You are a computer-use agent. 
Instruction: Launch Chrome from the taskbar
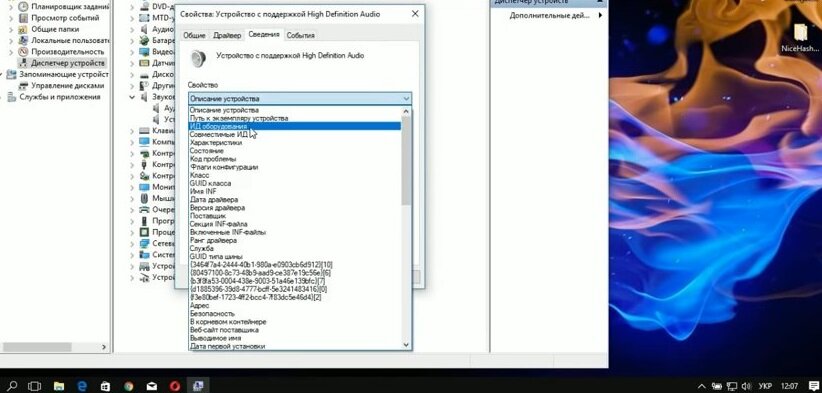coord(128,386)
